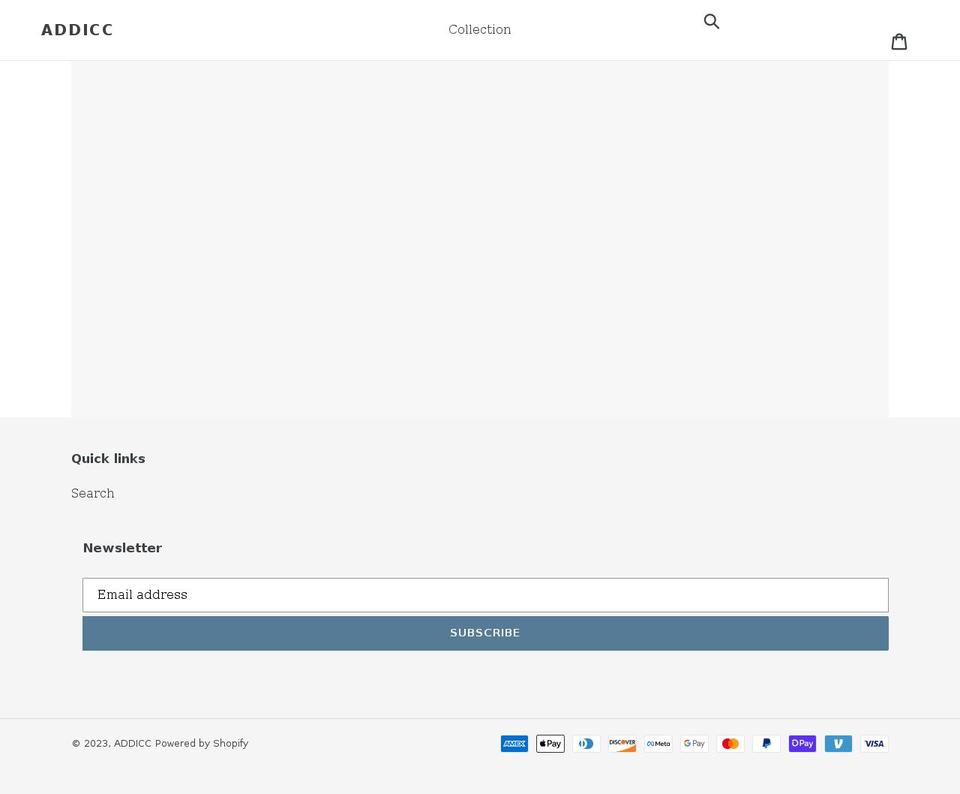Click the Mastercard payment icon
The image size is (960, 794).
(730, 743)
